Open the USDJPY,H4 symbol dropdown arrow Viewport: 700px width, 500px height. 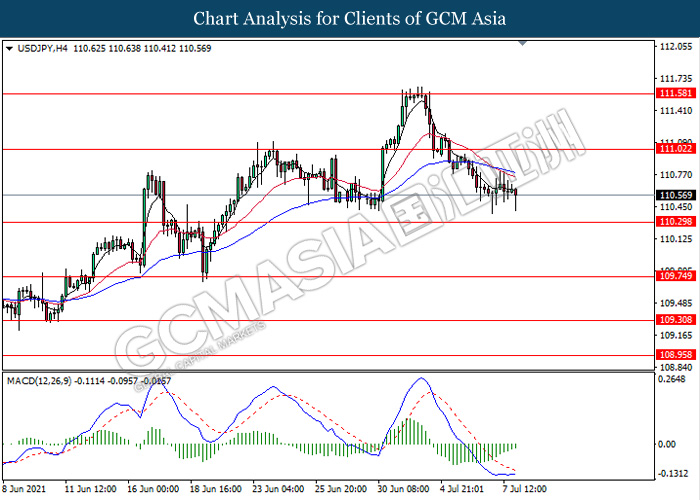coord(9,49)
